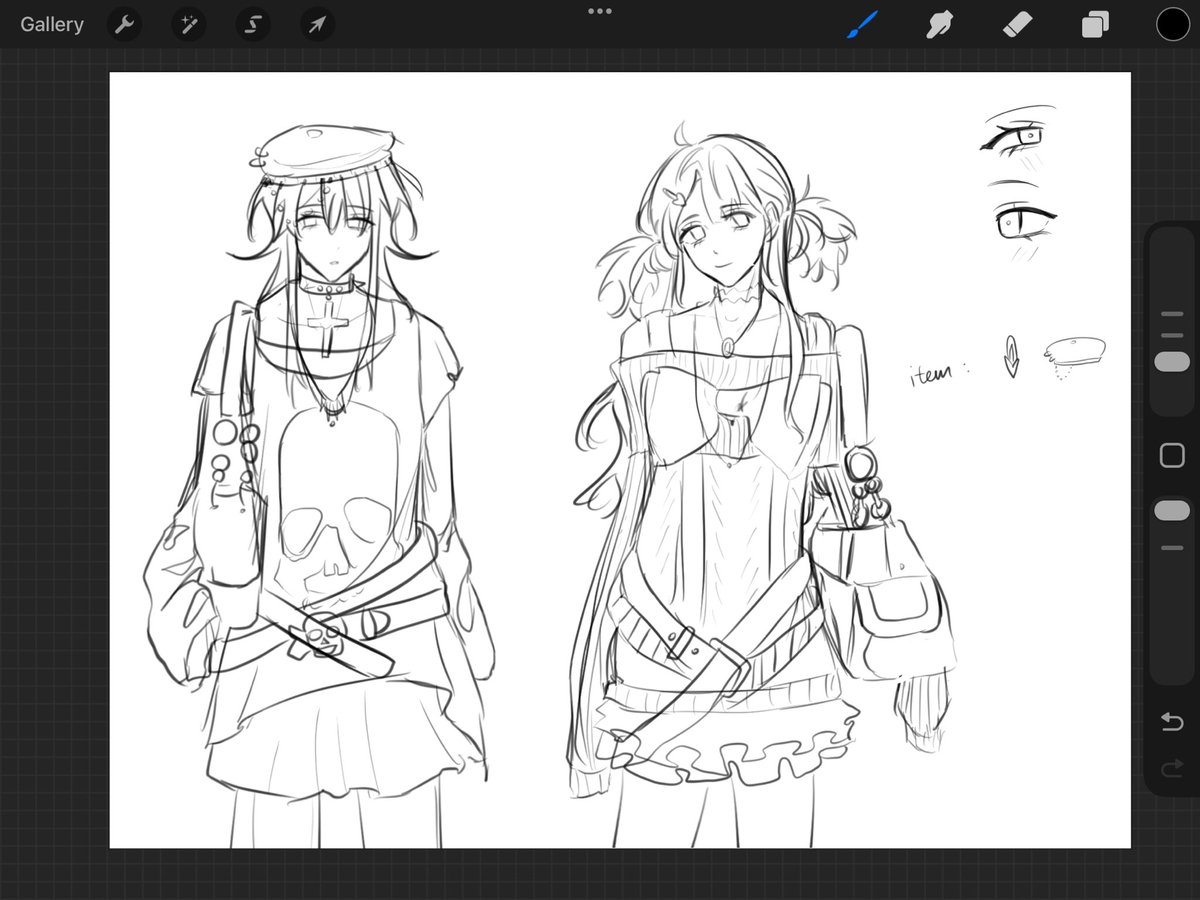Toggle the Selection tool on
The width and height of the screenshot is (1200, 900).
[252, 24]
